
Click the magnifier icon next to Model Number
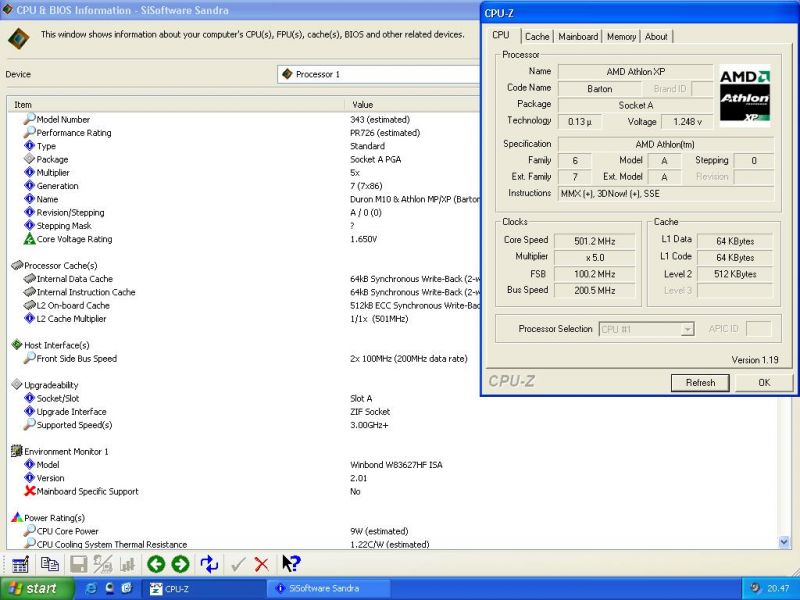[x=30, y=118]
